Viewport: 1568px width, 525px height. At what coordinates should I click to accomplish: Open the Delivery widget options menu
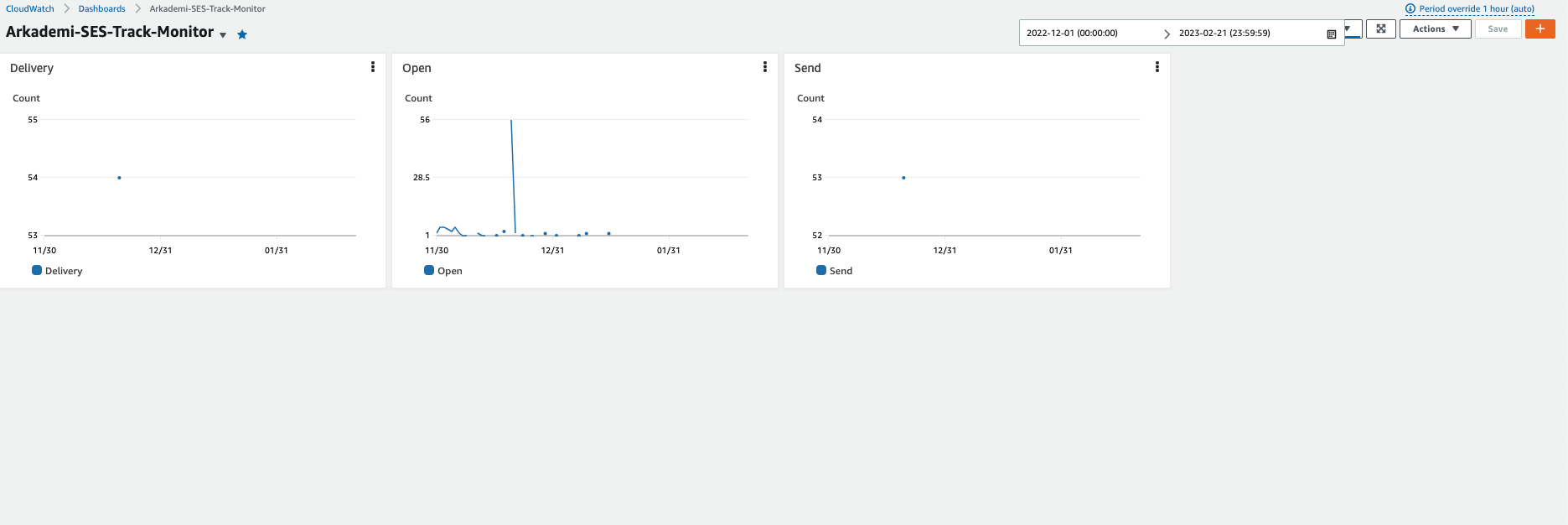tap(373, 67)
